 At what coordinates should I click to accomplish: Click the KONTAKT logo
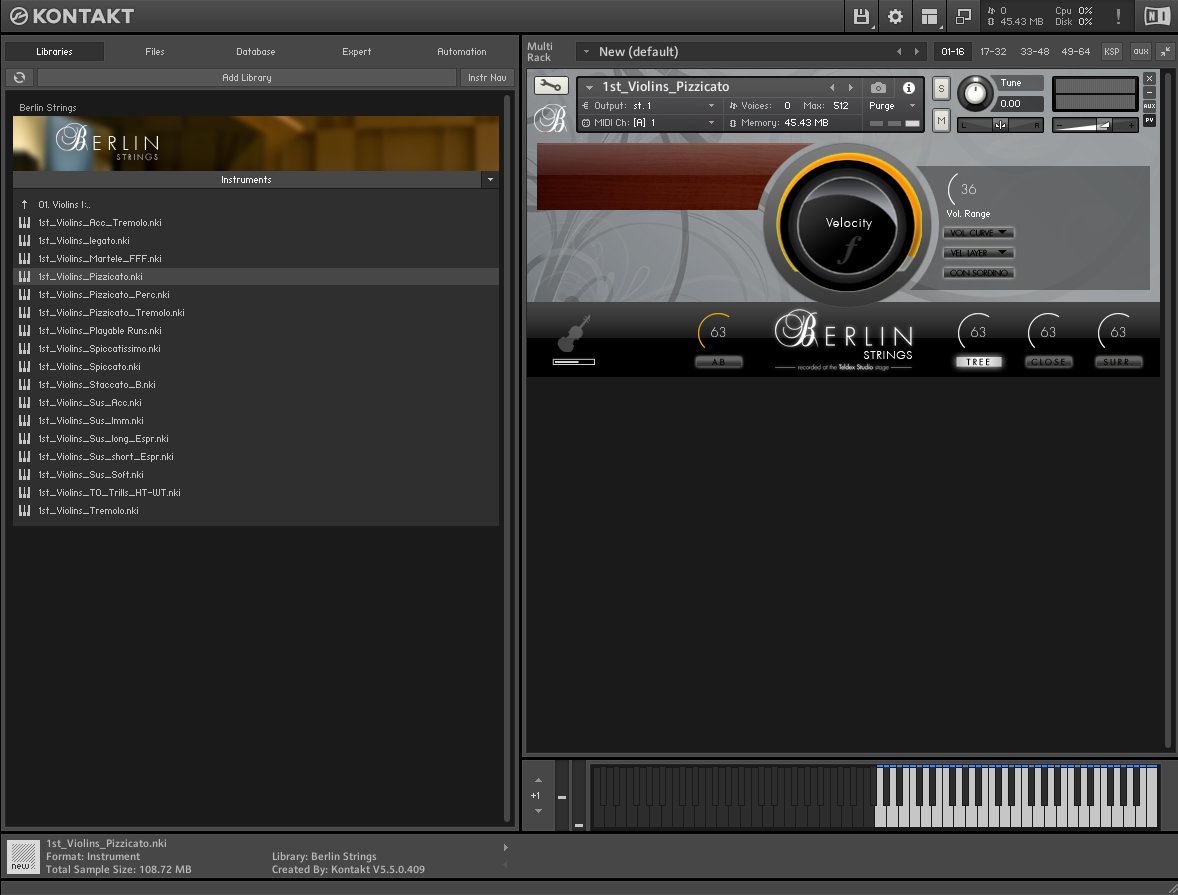pyautogui.click(x=72, y=17)
